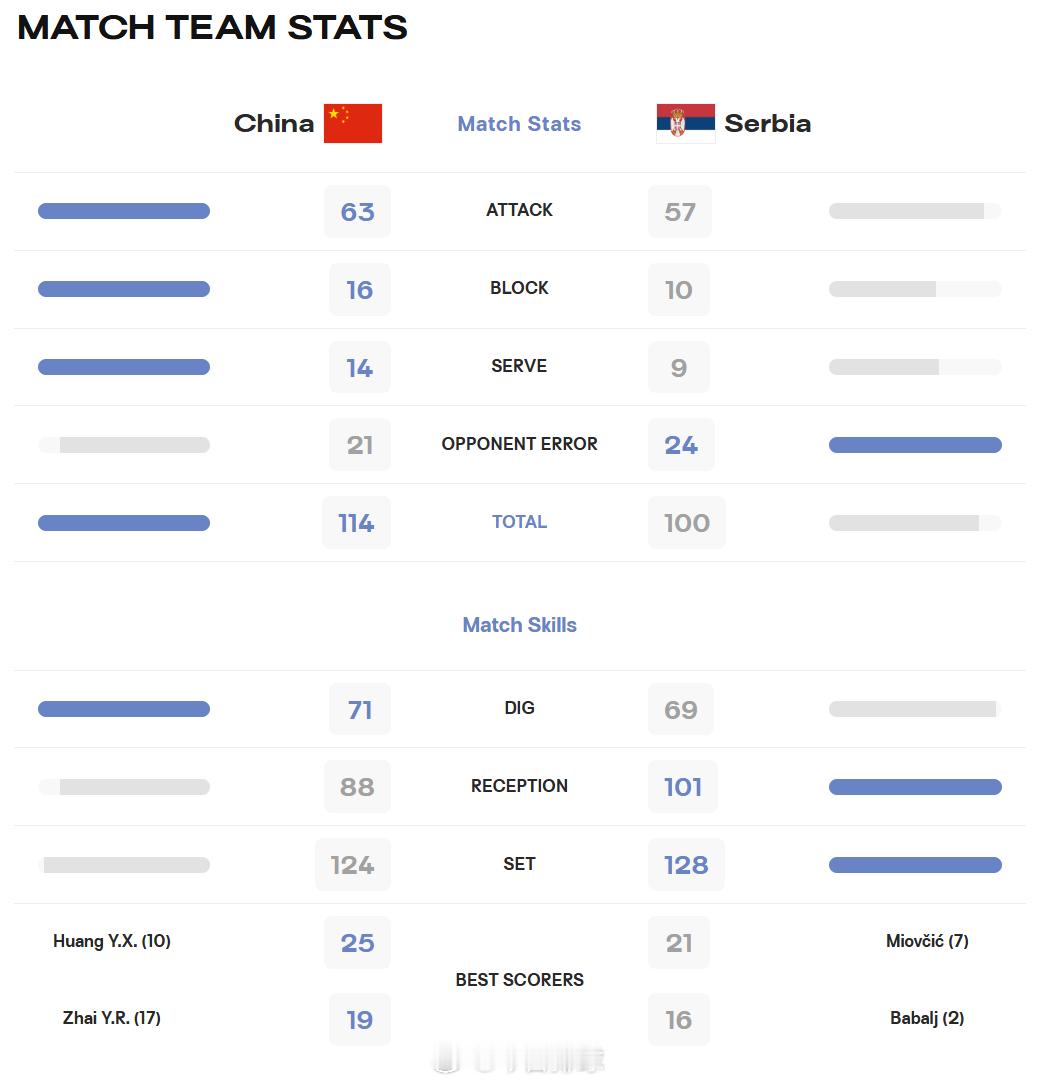
Task: Click Babalj (2) player name
Action: click(927, 1018)
